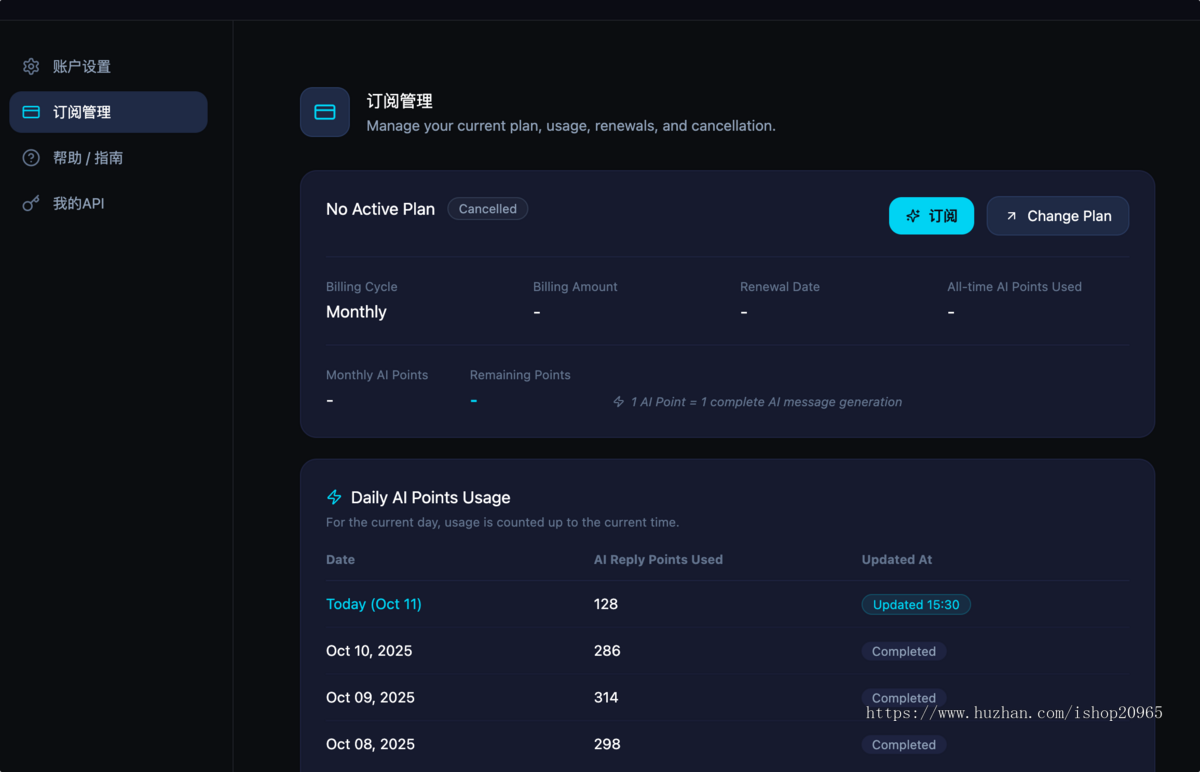
Task: Click the Renewal Date label
Action: [780, 287]
